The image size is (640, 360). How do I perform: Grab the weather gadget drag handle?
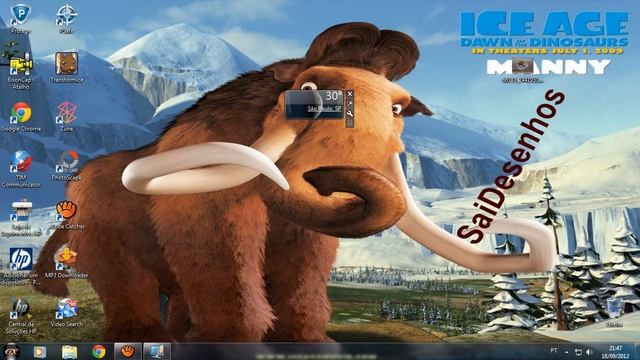350,122
